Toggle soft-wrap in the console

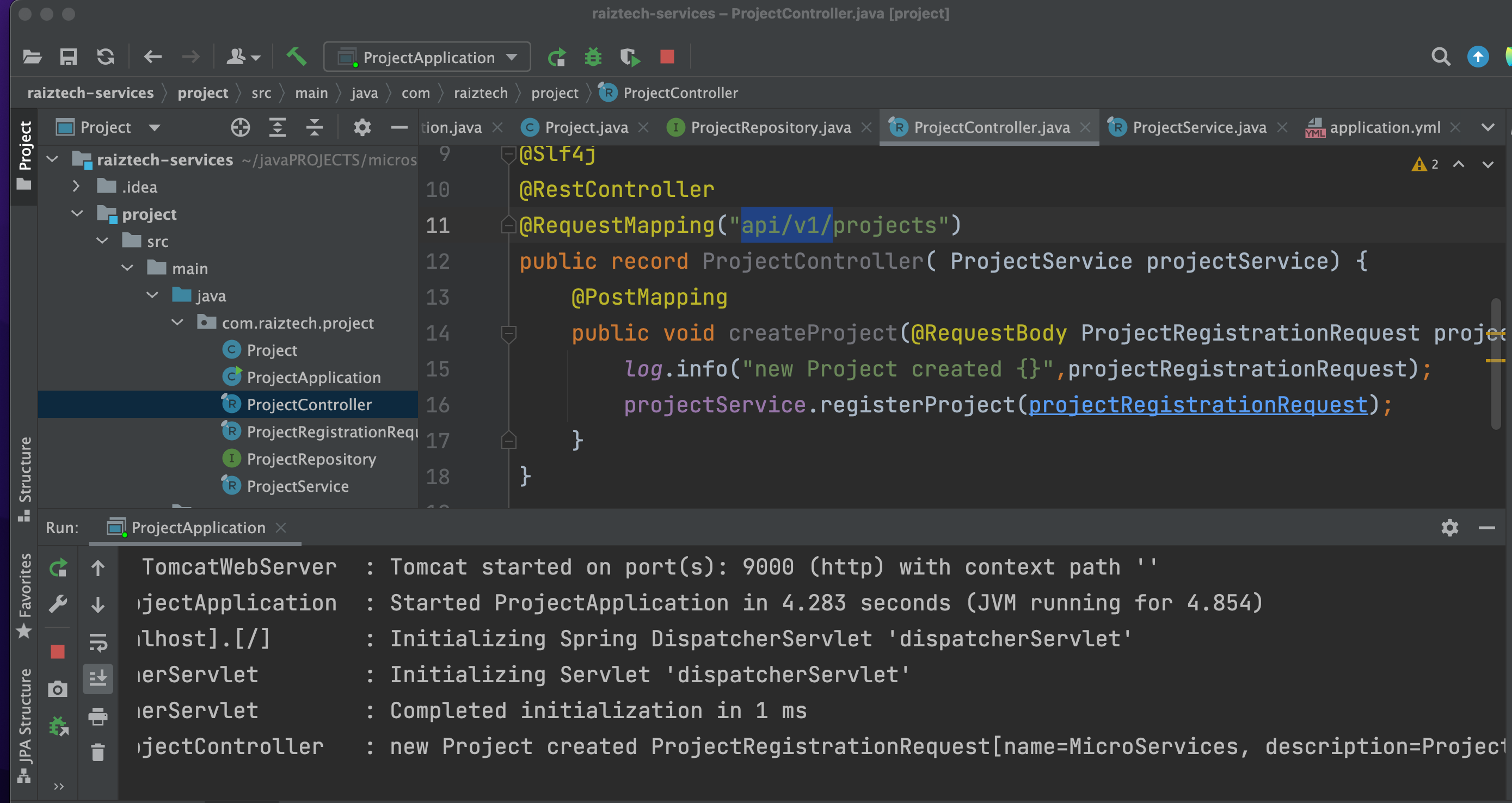click(98, 643)
